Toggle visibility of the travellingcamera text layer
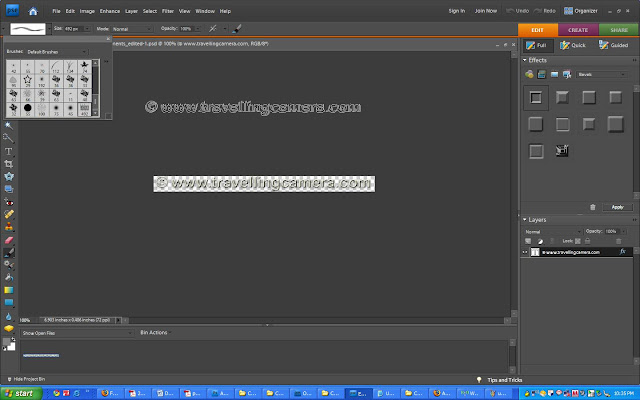 [525, 252]
